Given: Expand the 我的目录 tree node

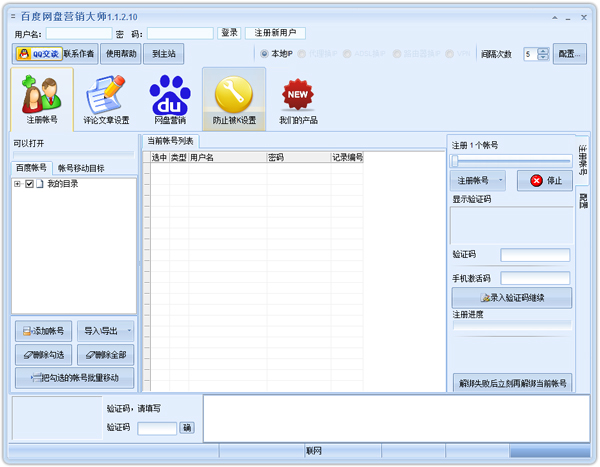Looking at the screenshot, I should 17,184.
